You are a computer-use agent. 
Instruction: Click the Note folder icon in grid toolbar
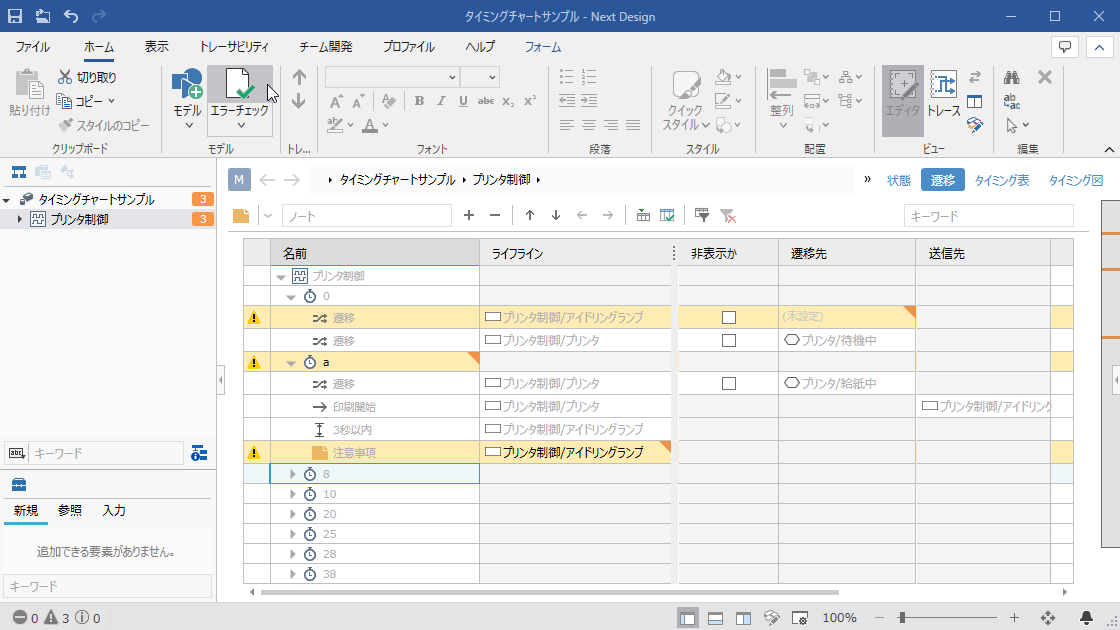[241, 215]
